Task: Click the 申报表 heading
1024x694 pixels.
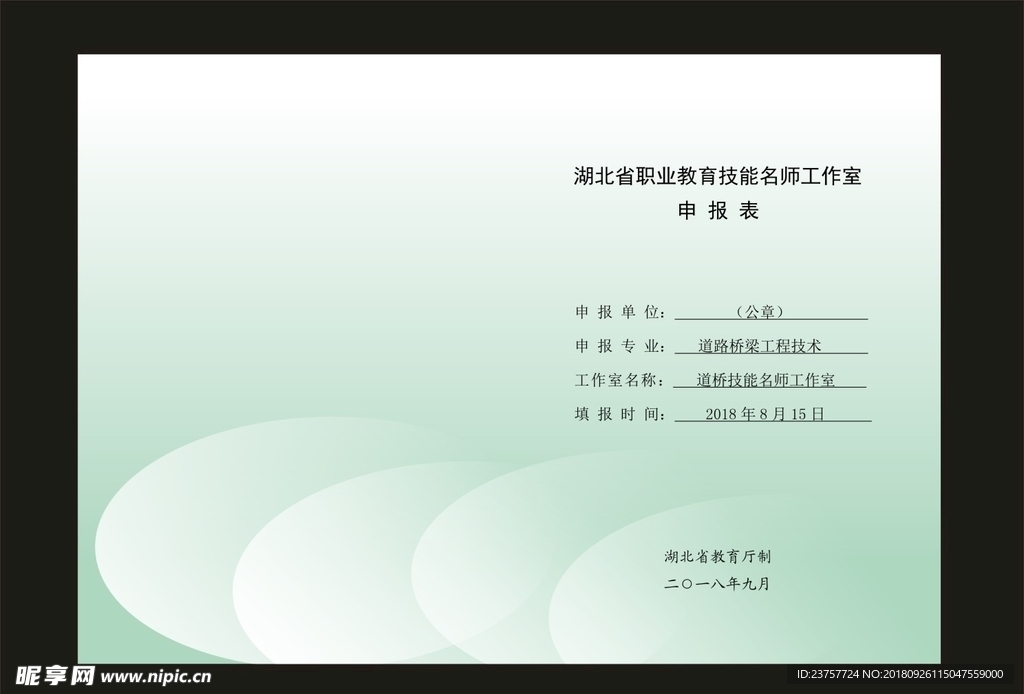Action: pos(718,211)
